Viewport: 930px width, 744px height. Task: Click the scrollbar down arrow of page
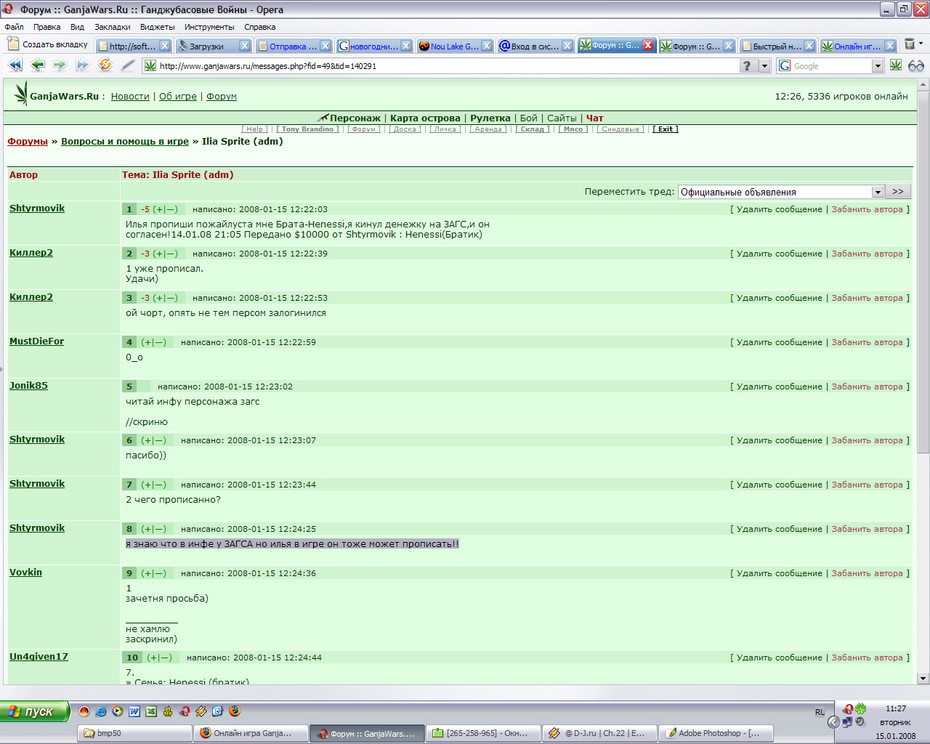(922, 678)
